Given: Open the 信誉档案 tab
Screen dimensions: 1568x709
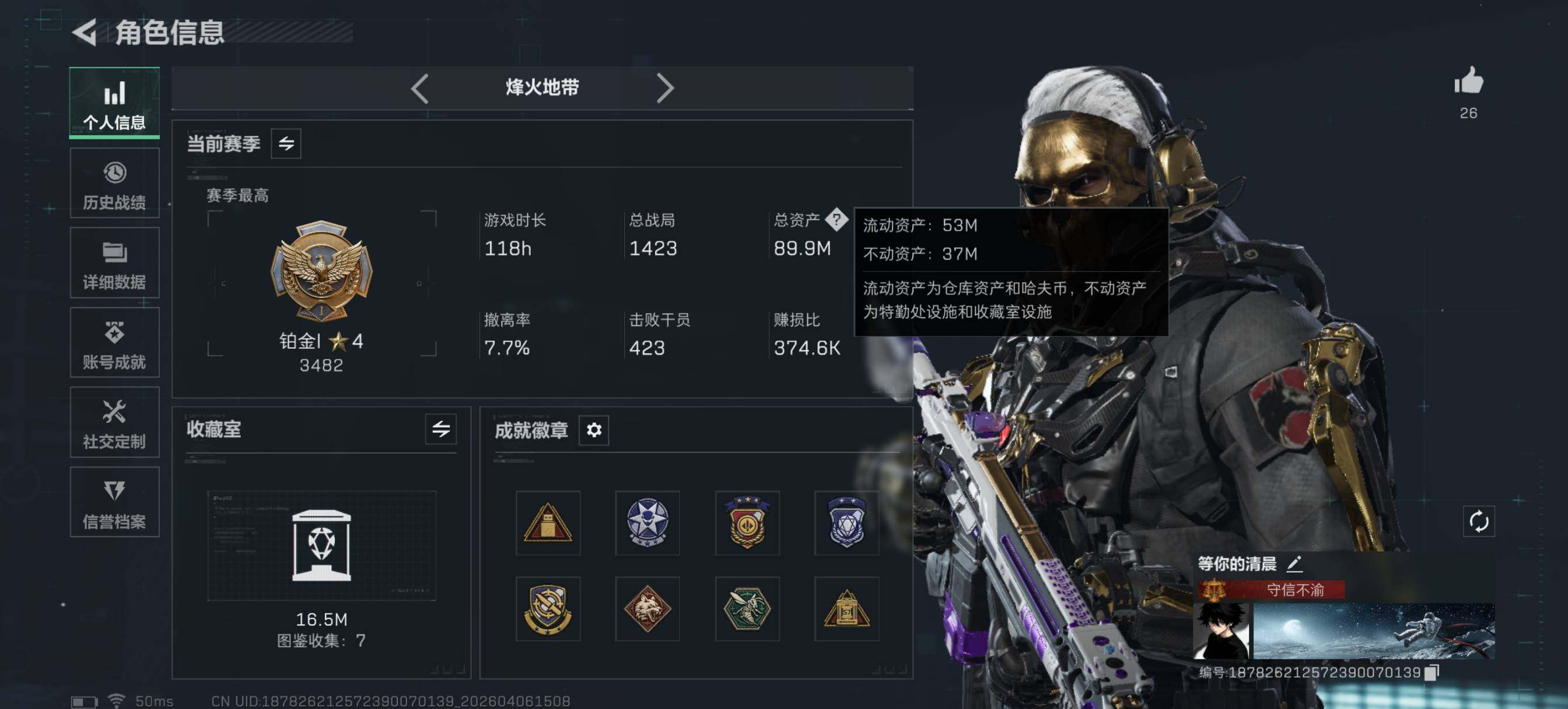Looking at the screenshot, I should (x=114, y=502).
